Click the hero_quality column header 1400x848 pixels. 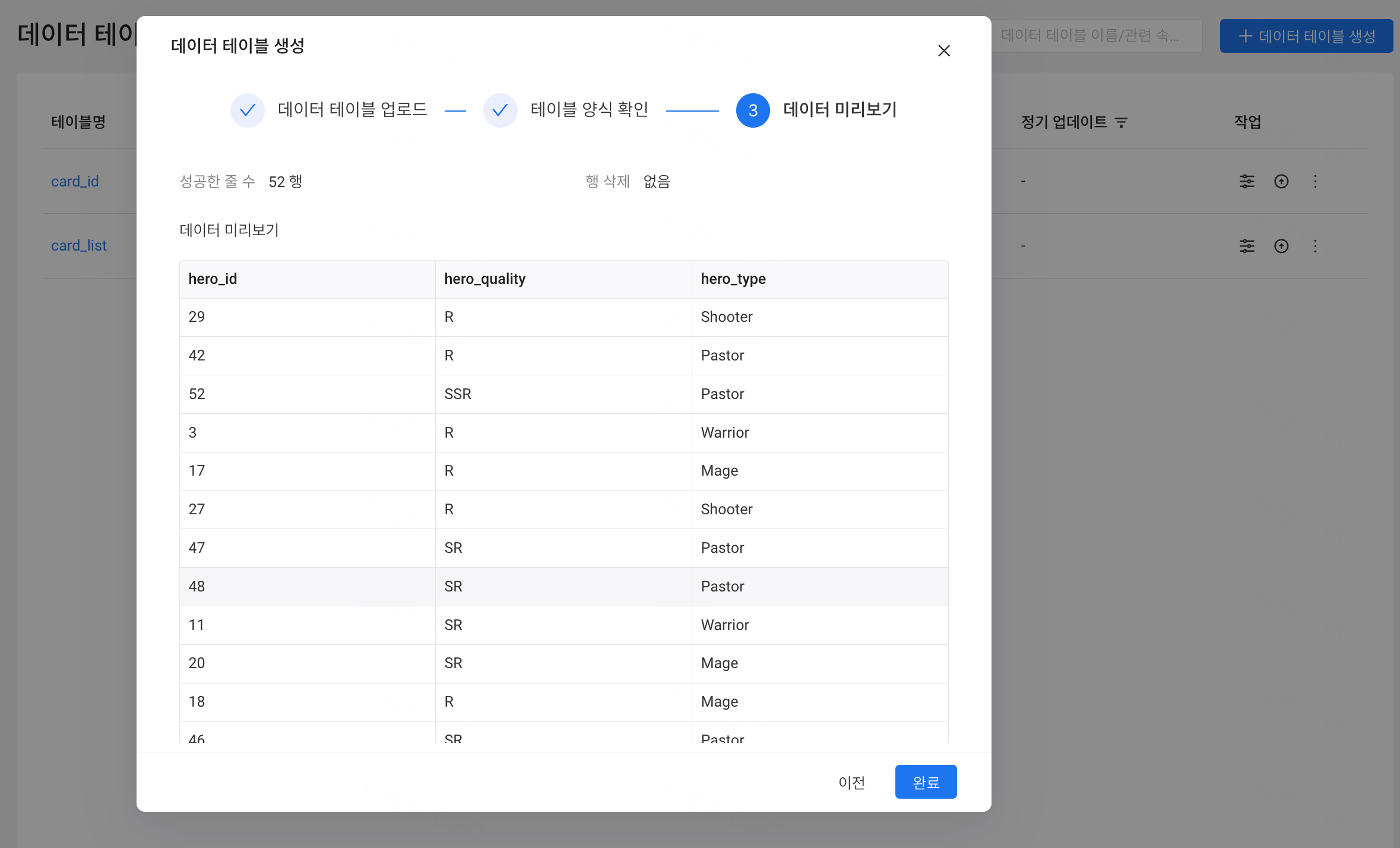[563, 279]
